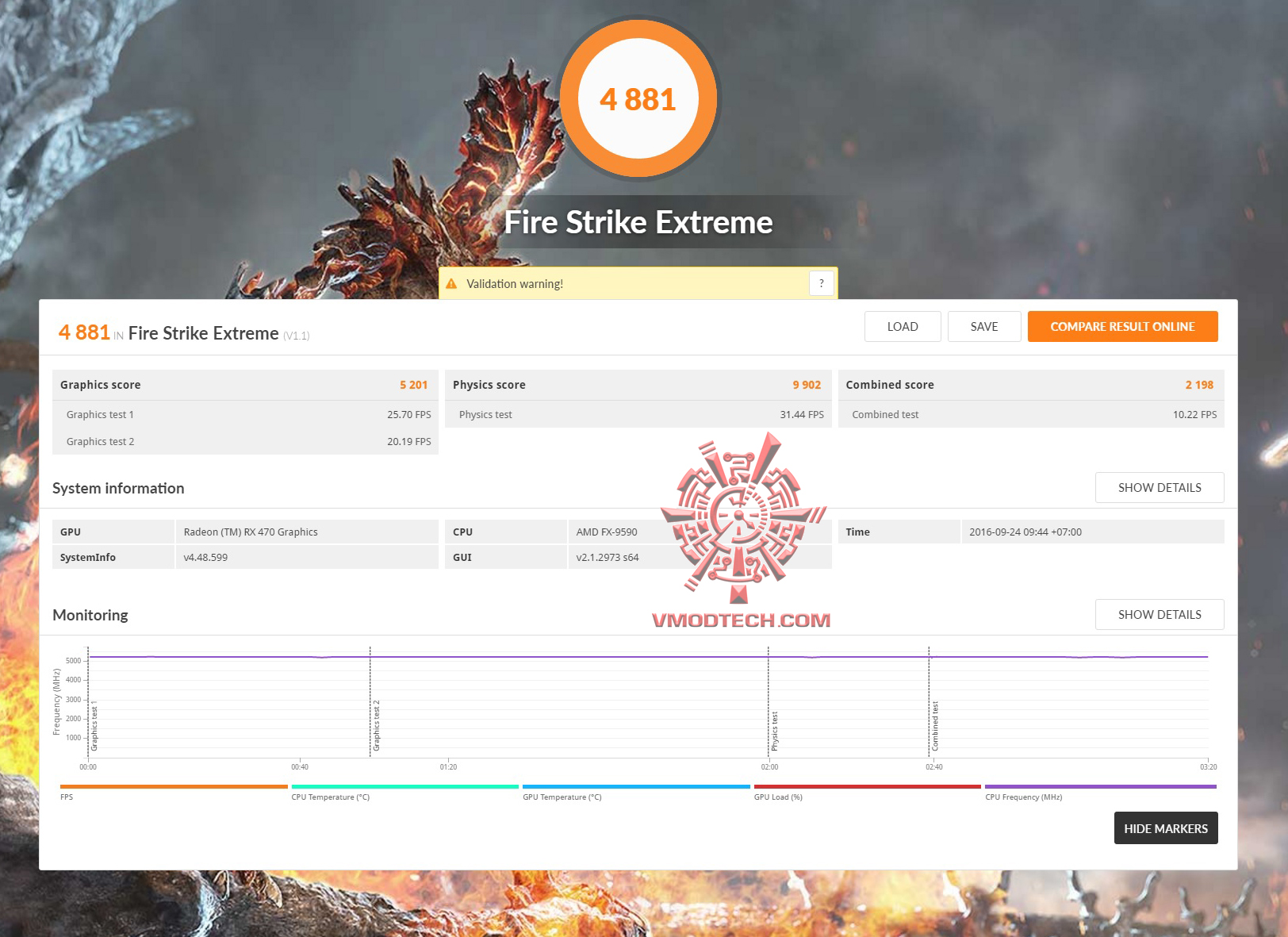Click the Graphics test 2 timeline marker
The image size is (1288, 937).
point(376,725)
